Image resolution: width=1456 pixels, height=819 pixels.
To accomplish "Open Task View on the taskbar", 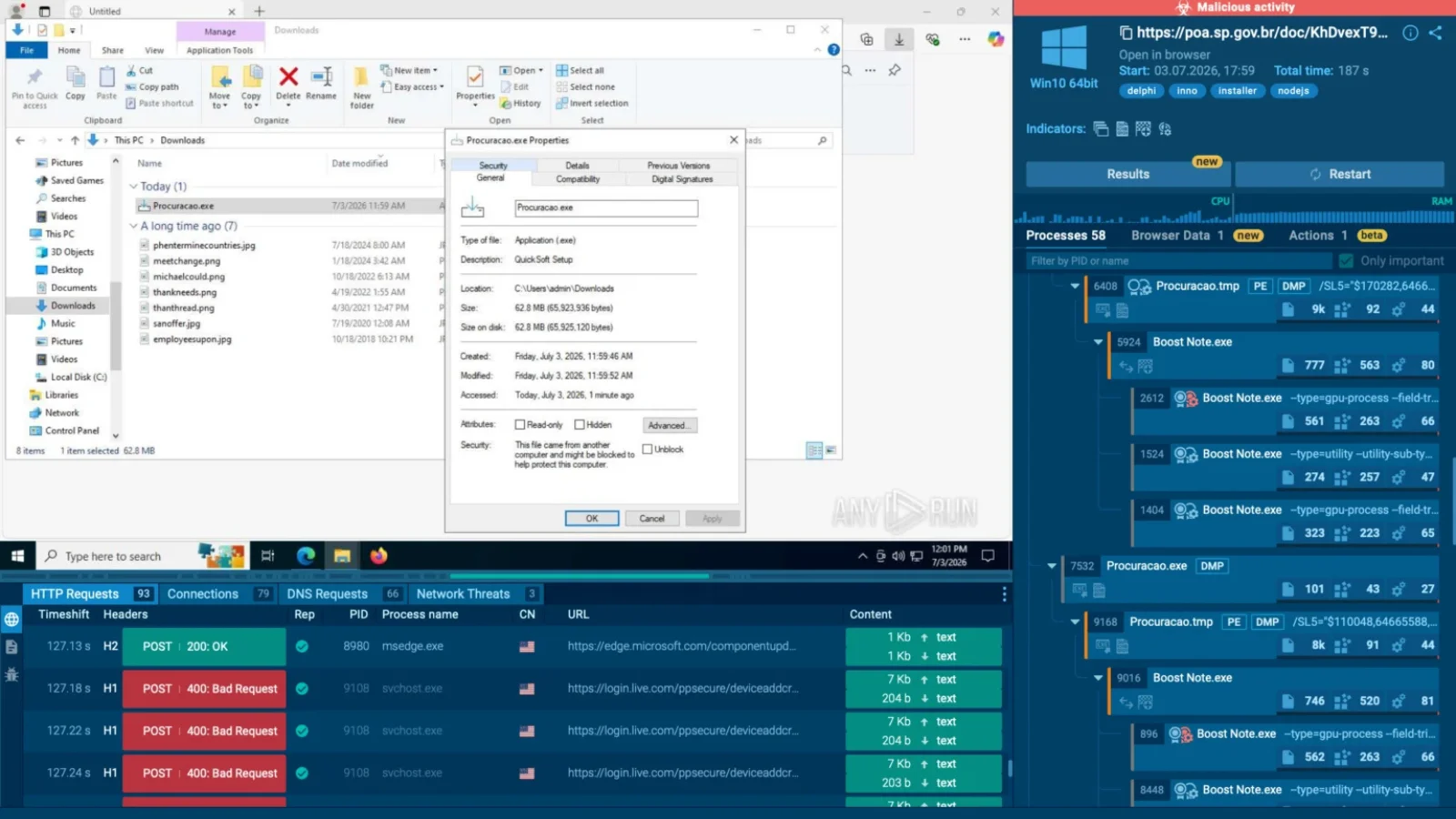I will (x=268, y=555).
